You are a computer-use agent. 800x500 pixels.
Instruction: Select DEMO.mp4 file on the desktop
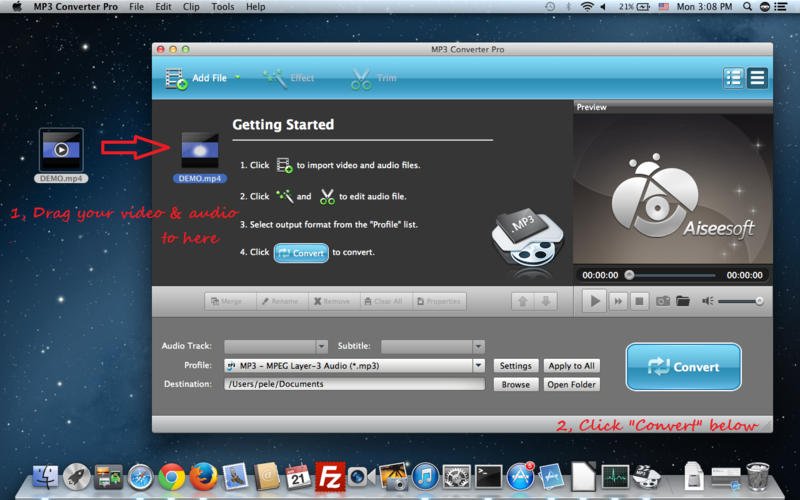[61, 149]
